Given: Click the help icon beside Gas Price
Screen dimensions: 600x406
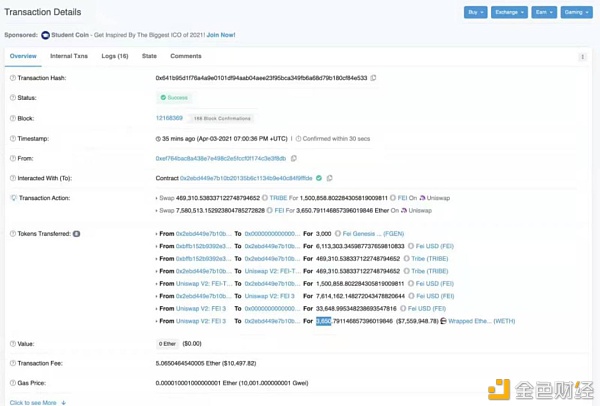Looking at the screenshot, I should (13, 383).
